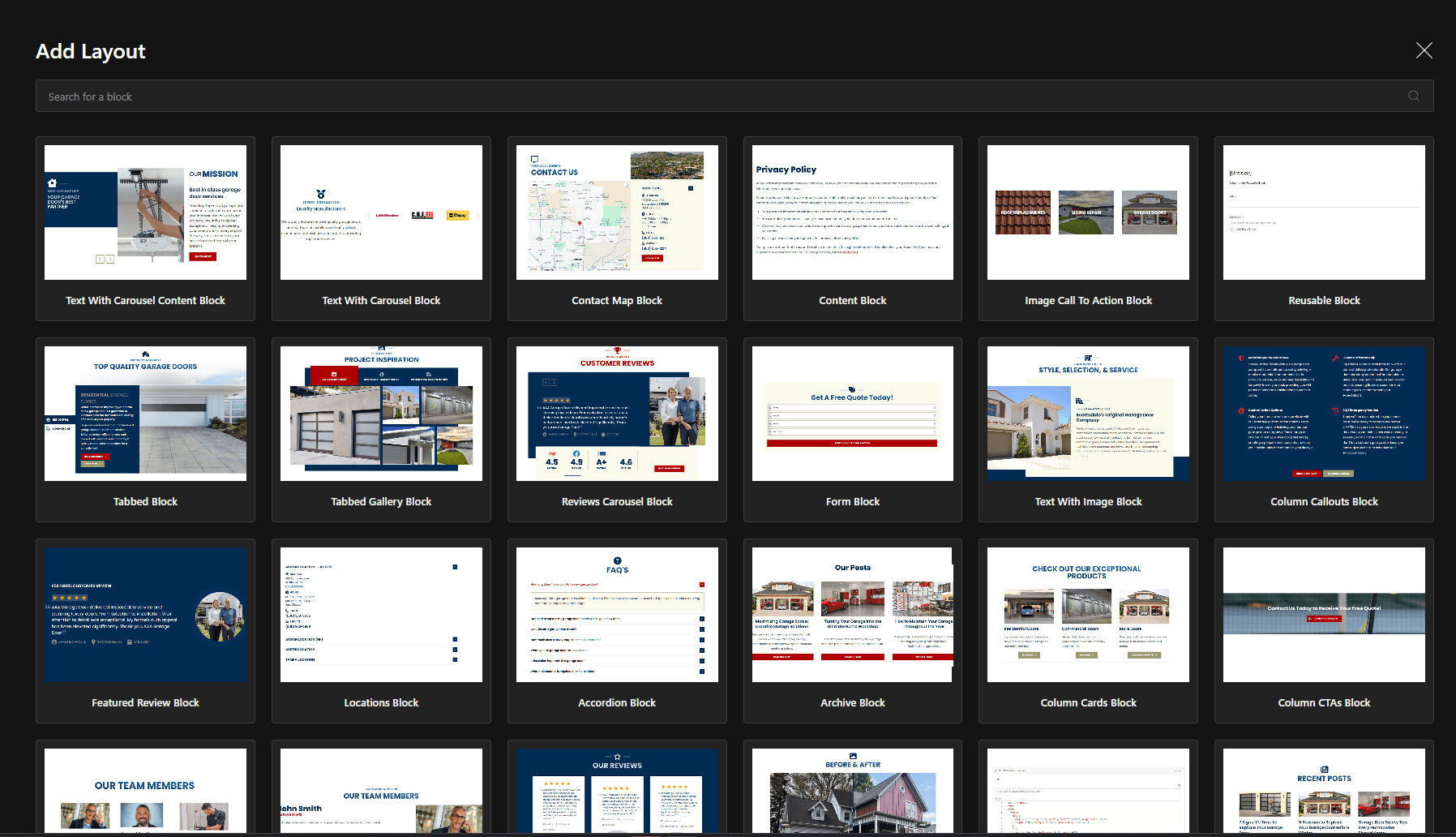
Task: Select the Tabbed Gallery Block
Action: click(381, 430)
